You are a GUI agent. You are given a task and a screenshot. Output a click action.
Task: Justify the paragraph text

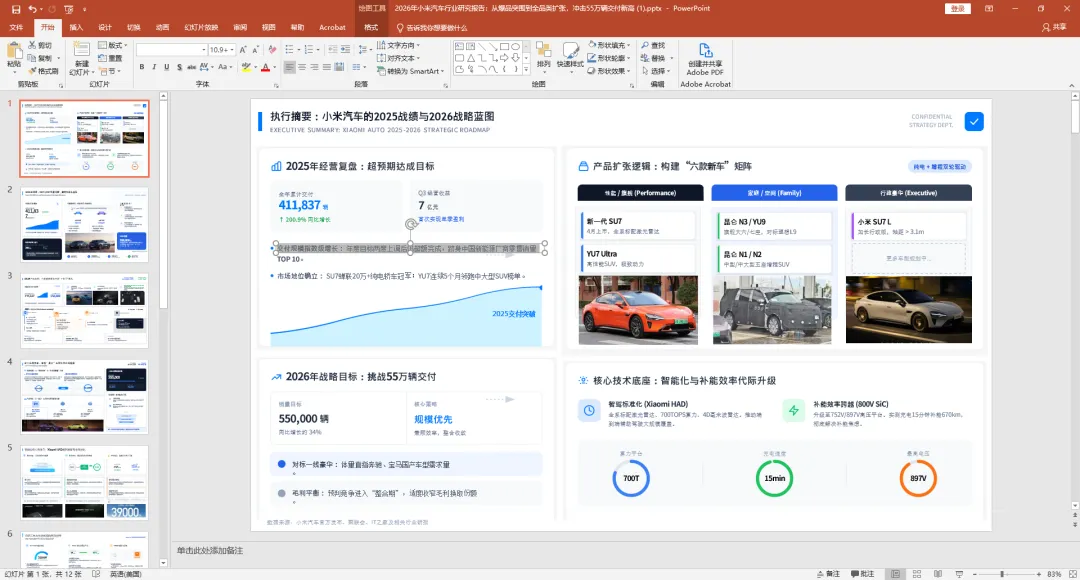pyautogui.click(x=327, y=68)
